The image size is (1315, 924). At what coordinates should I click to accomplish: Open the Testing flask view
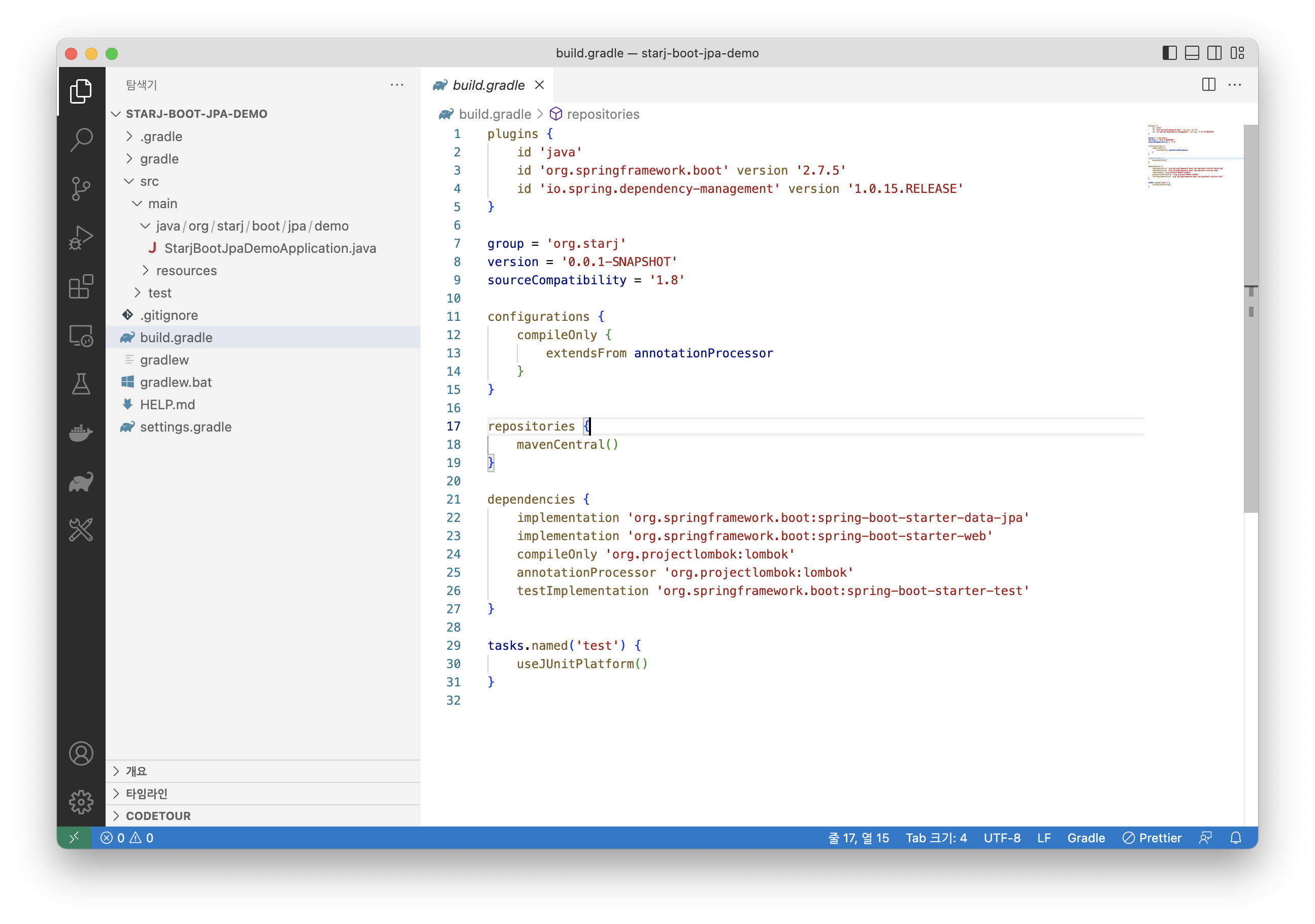coord(81,384)
